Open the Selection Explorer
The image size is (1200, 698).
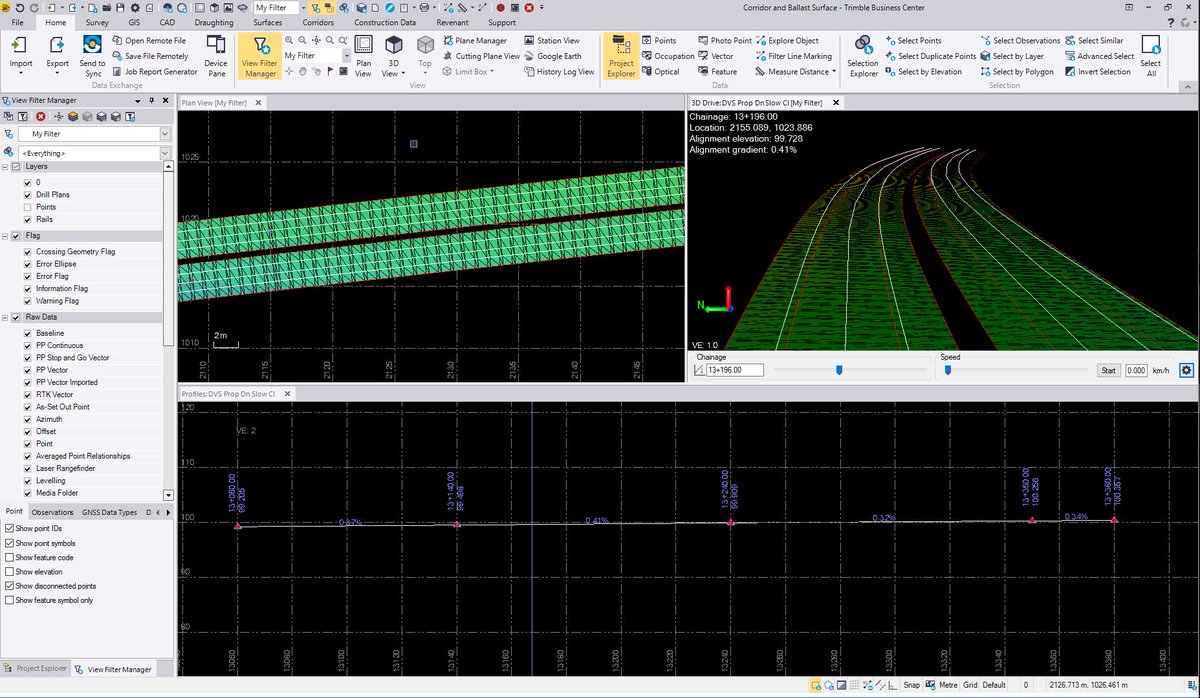861,56
